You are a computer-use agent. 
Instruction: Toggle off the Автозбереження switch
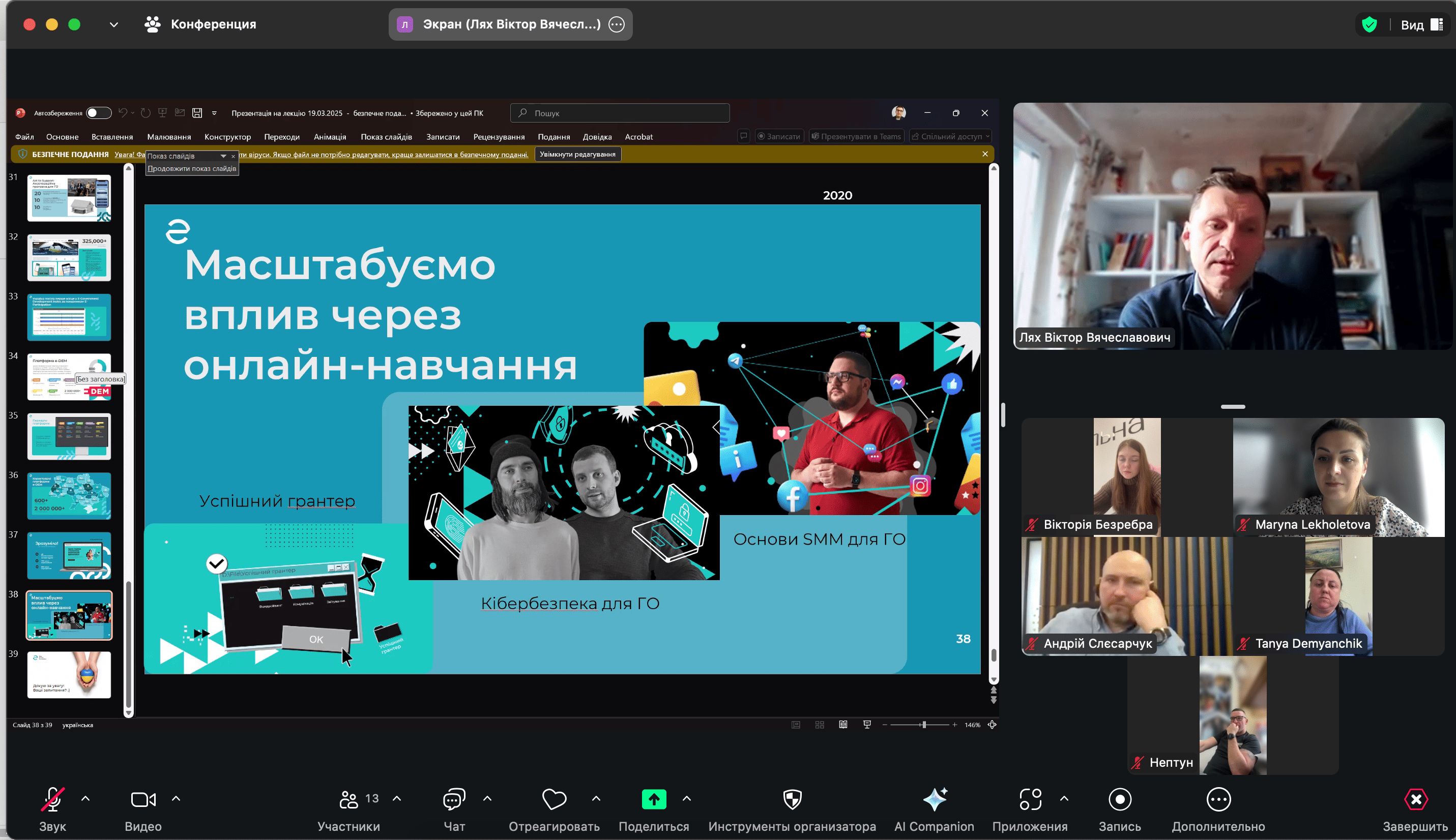[x=98, y=112]
